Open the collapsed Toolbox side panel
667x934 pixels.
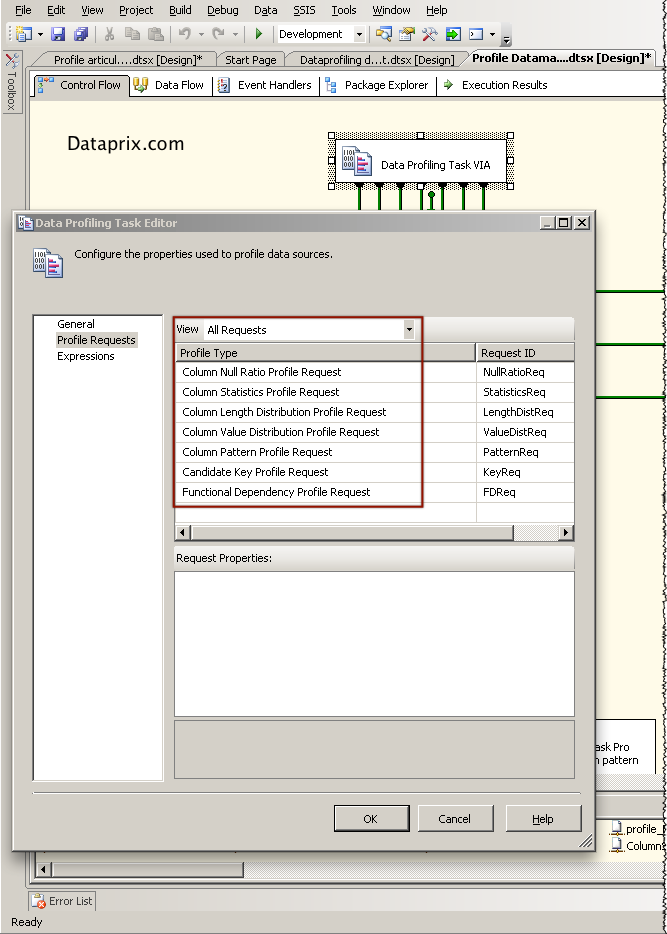(x=12, y=82)
